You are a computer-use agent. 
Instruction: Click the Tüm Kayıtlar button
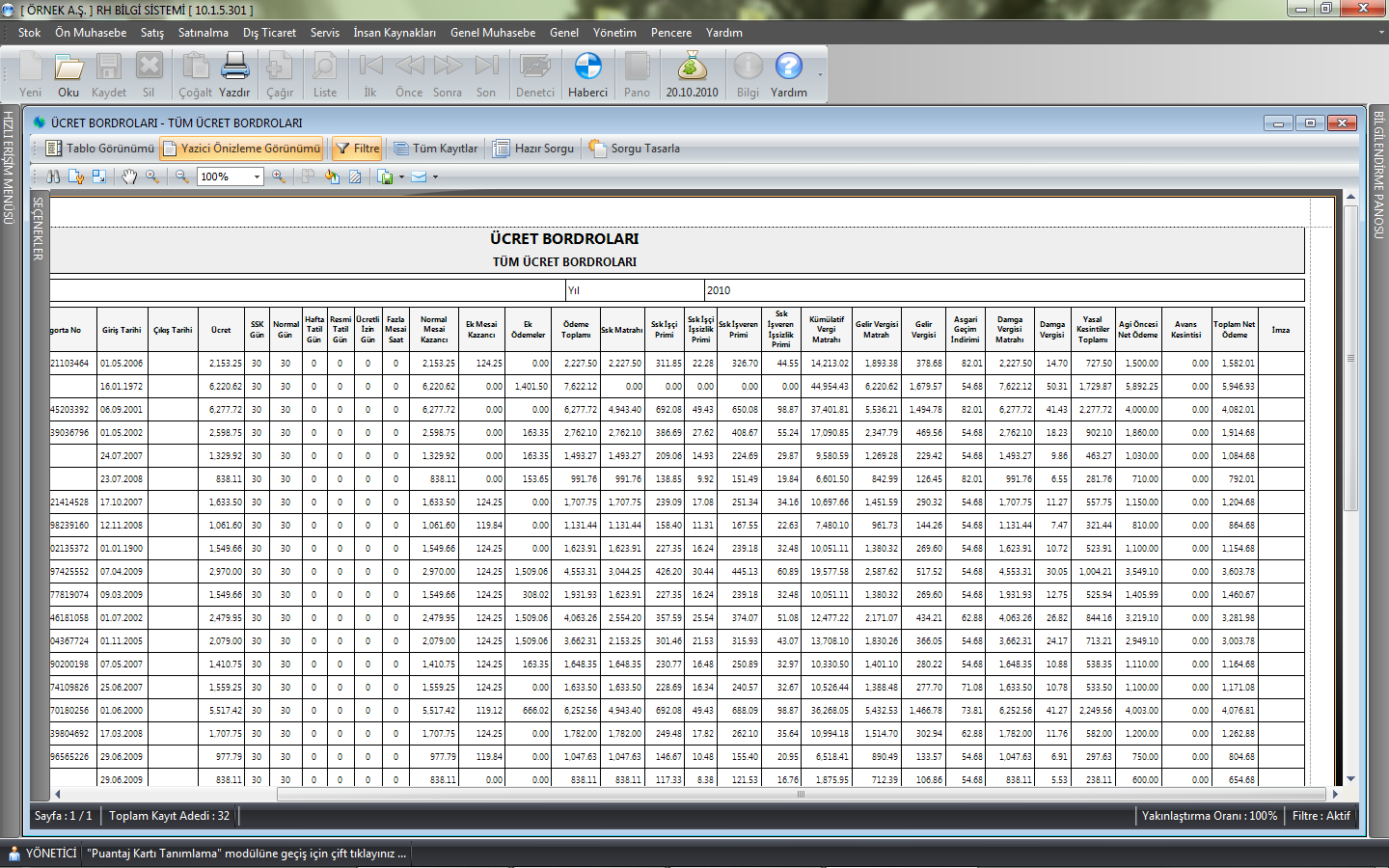[435, 149]
